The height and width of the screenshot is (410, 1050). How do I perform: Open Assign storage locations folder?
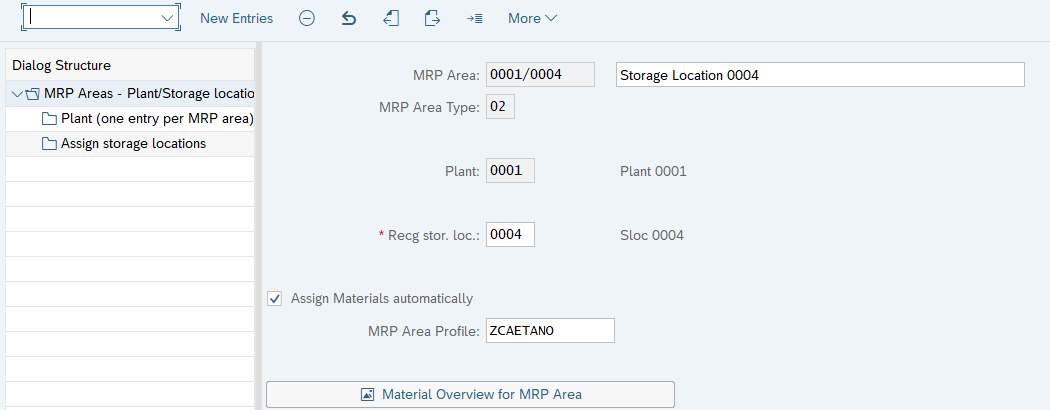coord(133,143)
